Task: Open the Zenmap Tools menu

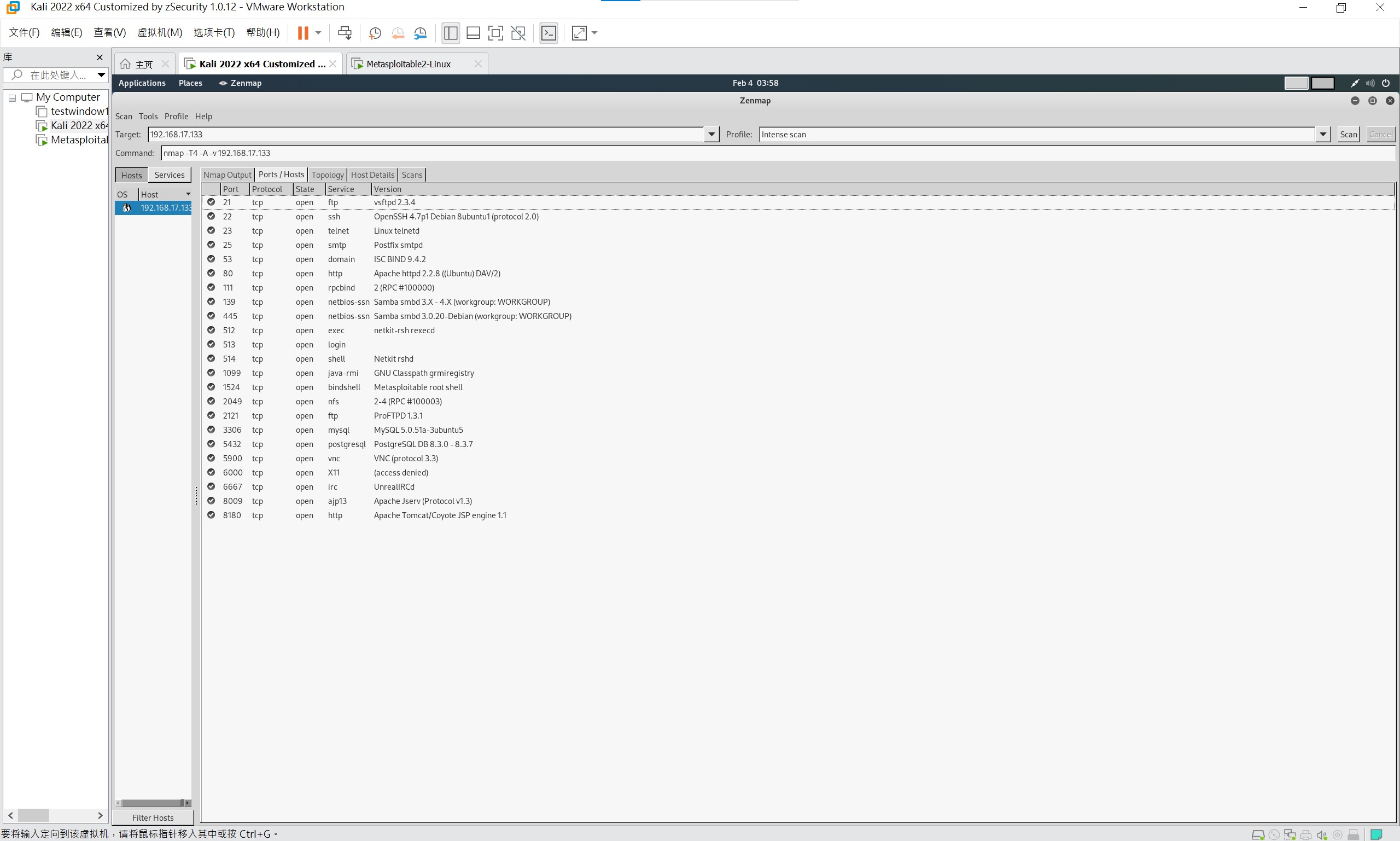Action: [x=148, y=116]
